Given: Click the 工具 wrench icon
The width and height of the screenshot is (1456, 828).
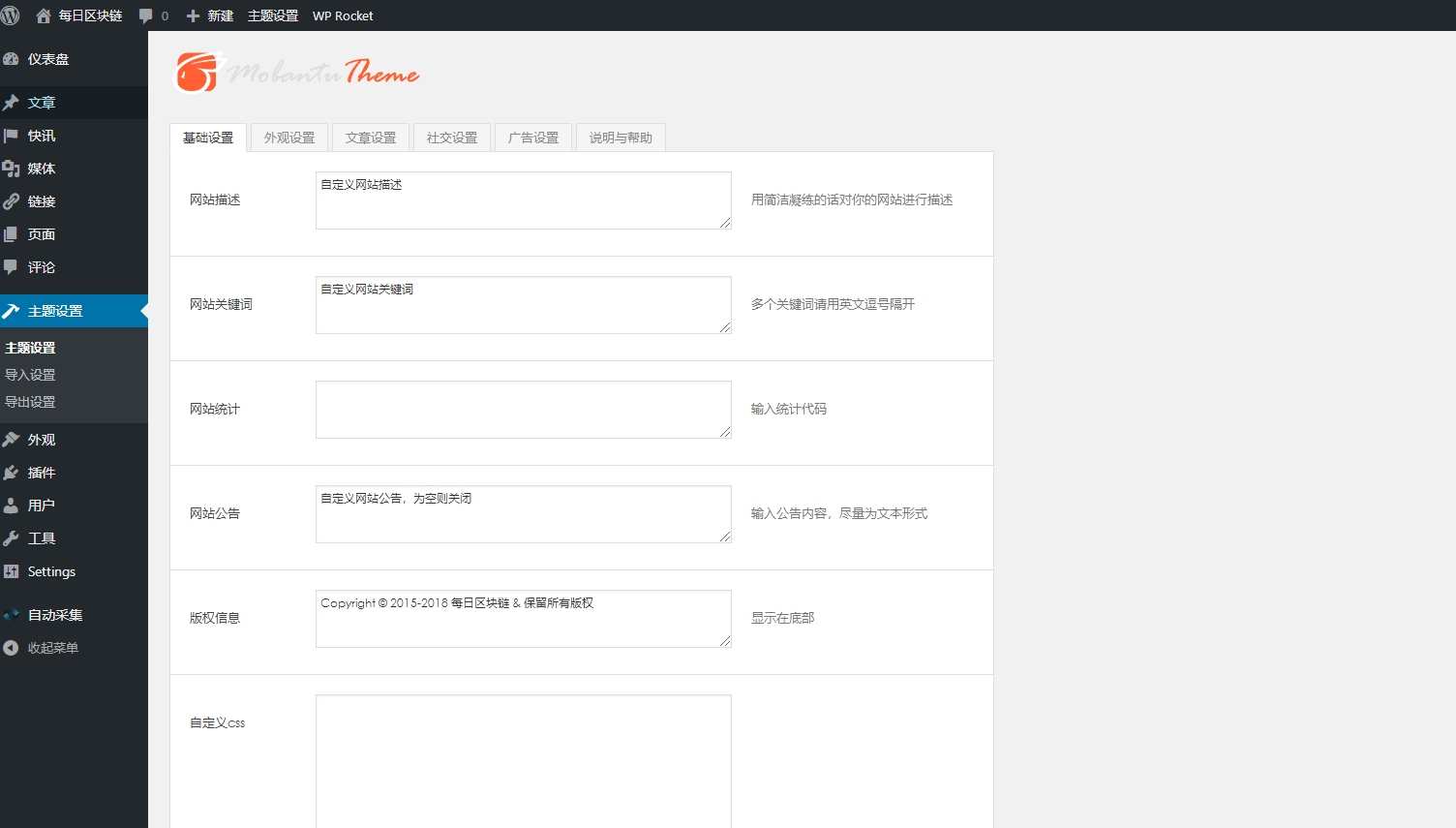Looking at the screenshot, I should tap(11, 538).
